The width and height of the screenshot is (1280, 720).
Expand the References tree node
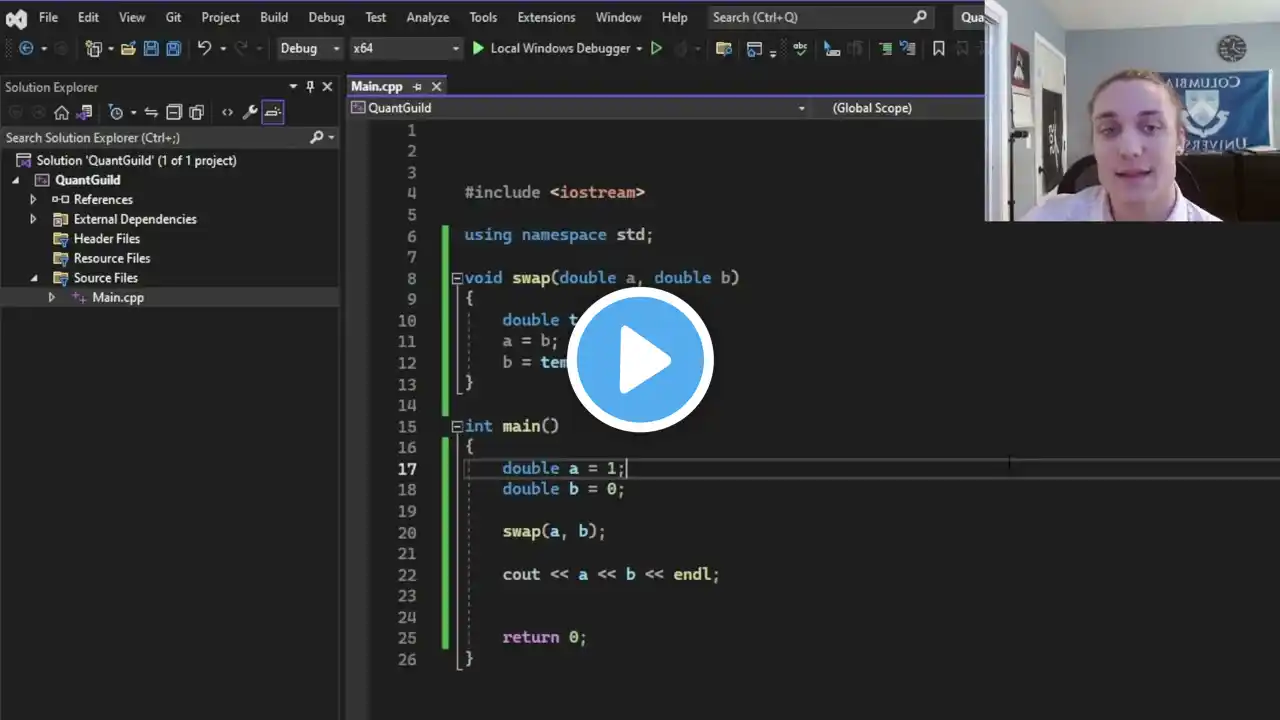pyautogui.click(x=33, y=199)
